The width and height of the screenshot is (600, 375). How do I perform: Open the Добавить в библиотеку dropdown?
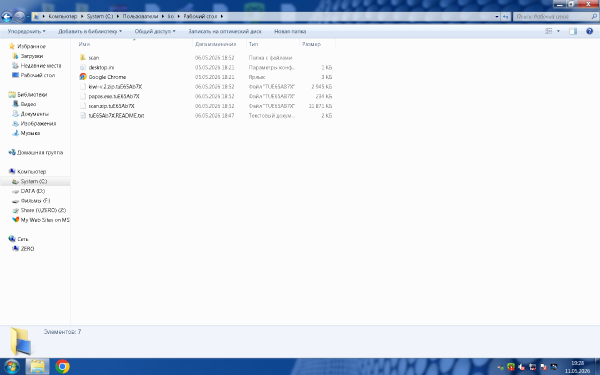point(90,31)
